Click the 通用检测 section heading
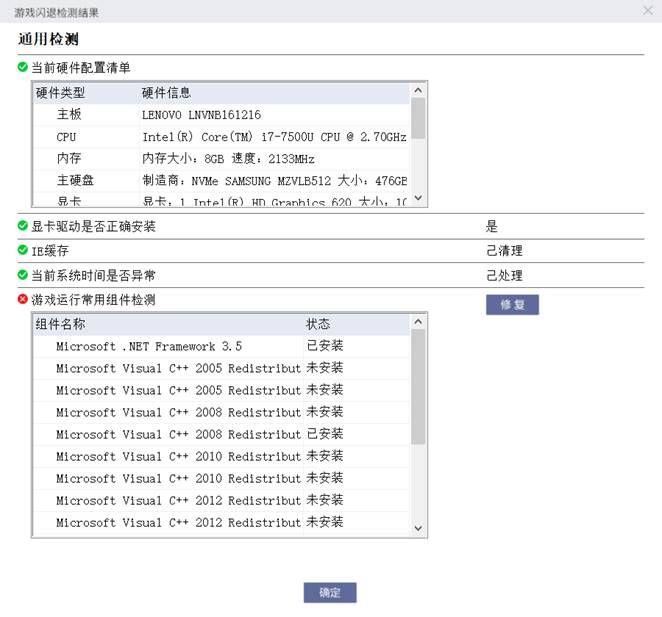Image resolution: width=662 pixels, height=617 pixels. [x=48, y=39]
